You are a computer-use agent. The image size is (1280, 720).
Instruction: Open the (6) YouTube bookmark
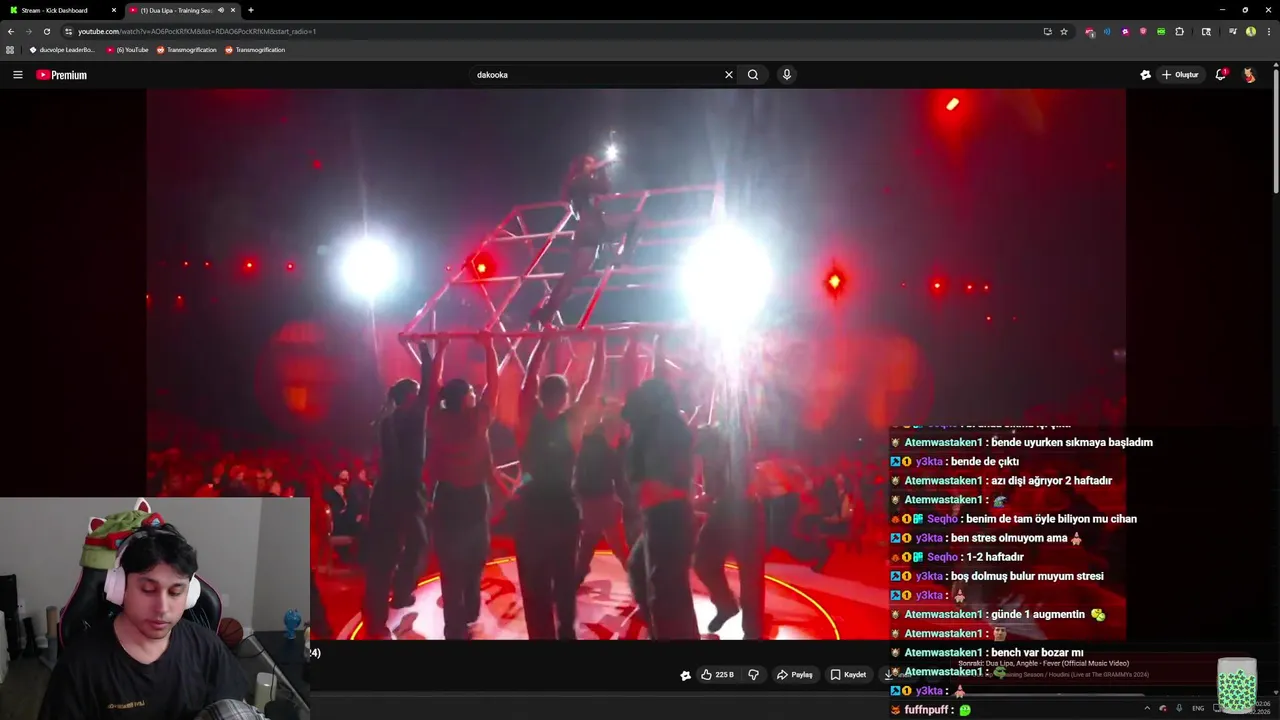(x=127, y=50)
